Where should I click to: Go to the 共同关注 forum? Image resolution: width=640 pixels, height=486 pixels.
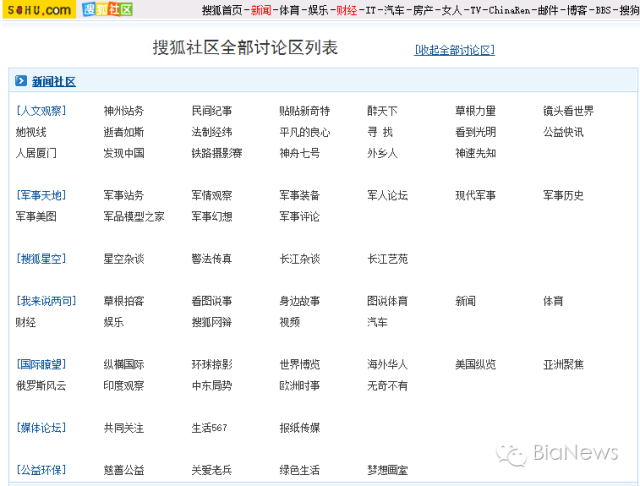pos(123,428)
